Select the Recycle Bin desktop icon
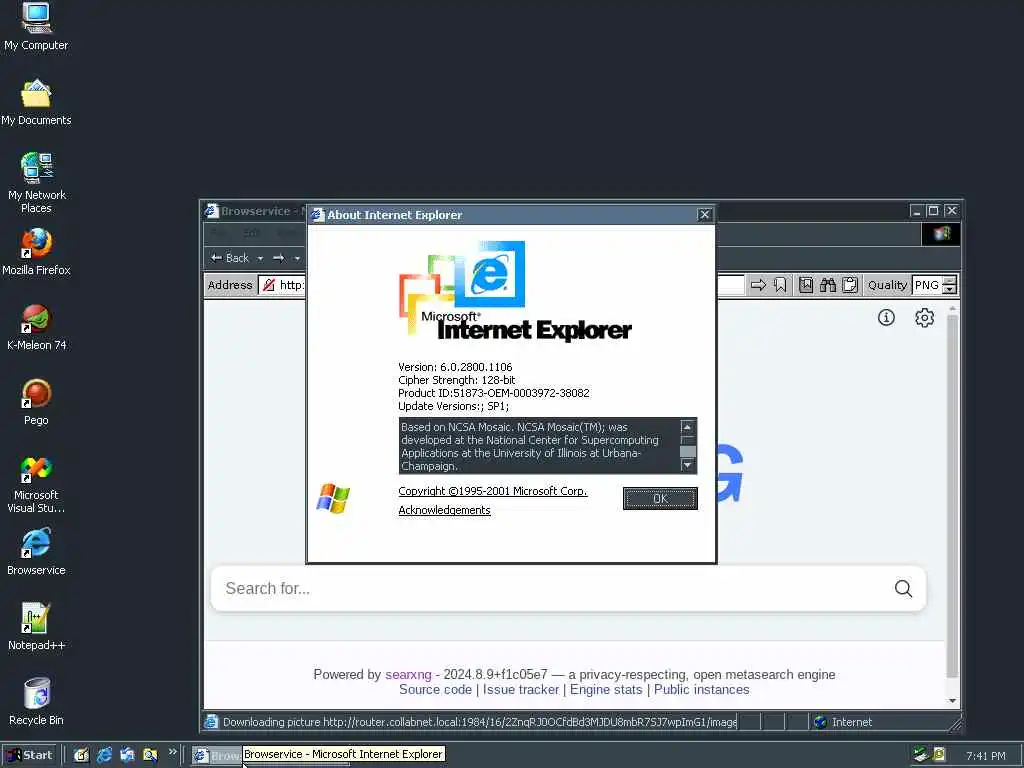1024x768 pixels. (x=36, y=703)
